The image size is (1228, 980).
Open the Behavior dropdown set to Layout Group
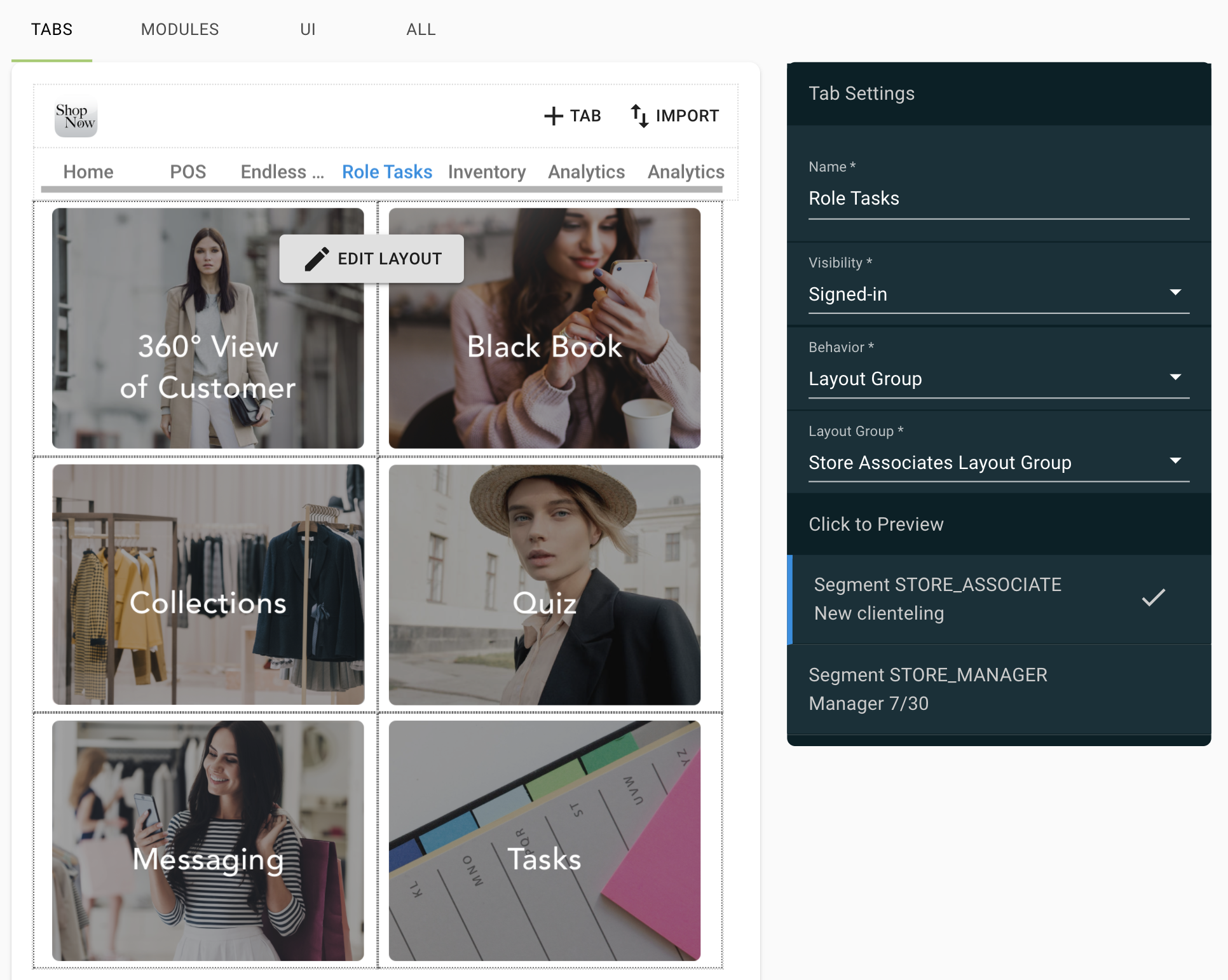click(x=999, y=379)
